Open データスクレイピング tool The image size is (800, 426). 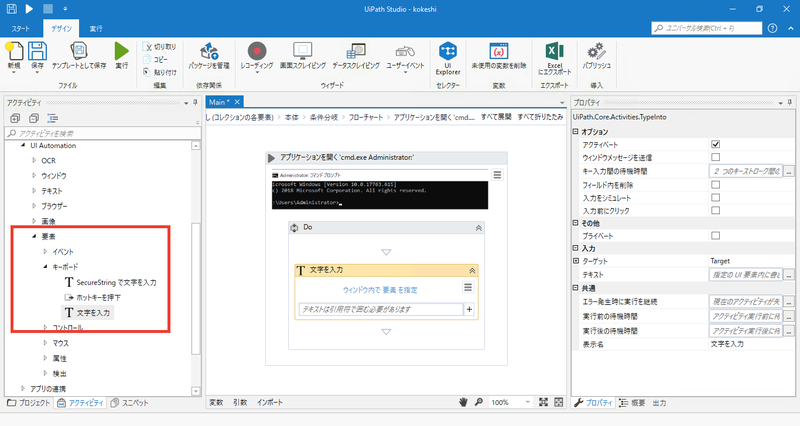click(356, 56)
